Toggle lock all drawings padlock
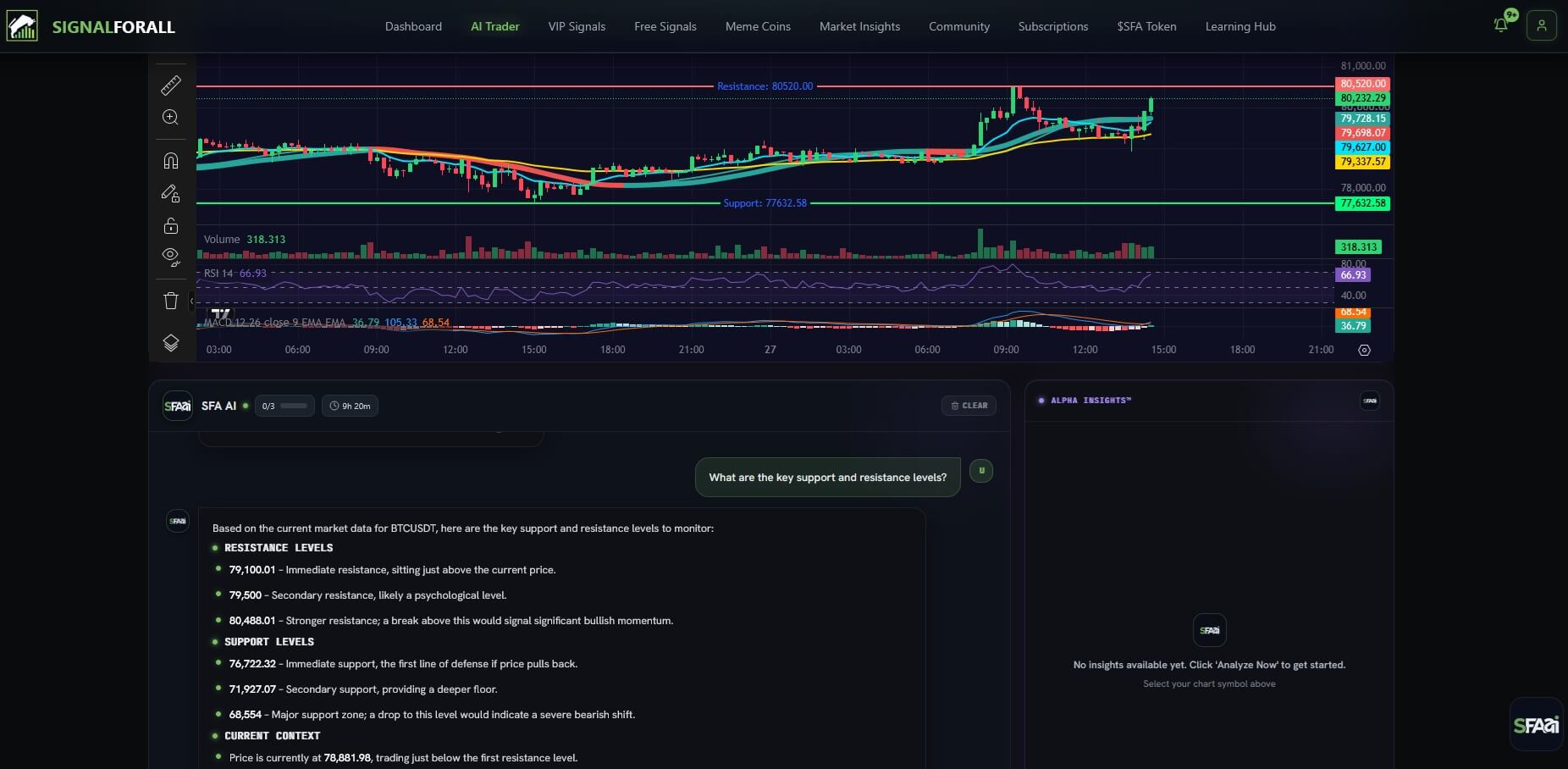This screenshot has height=769, width=1568. click(x=170, y=225)
